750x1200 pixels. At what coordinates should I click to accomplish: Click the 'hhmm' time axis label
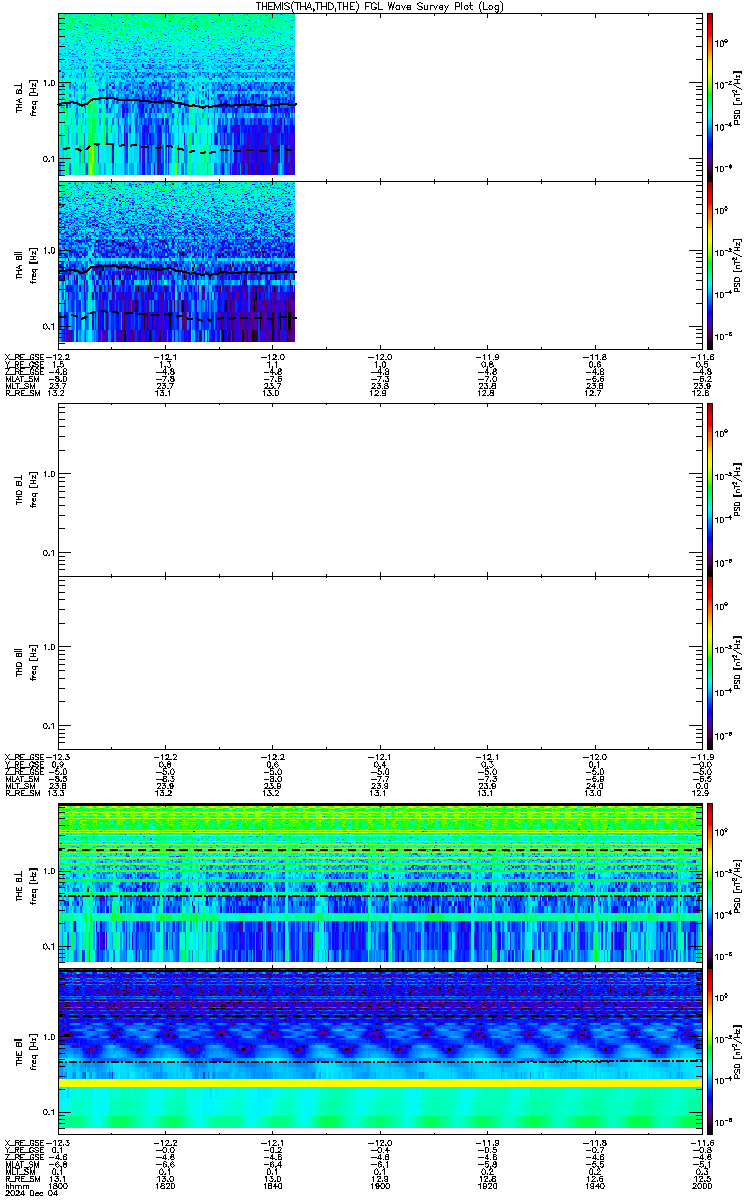click(17, 1186)
